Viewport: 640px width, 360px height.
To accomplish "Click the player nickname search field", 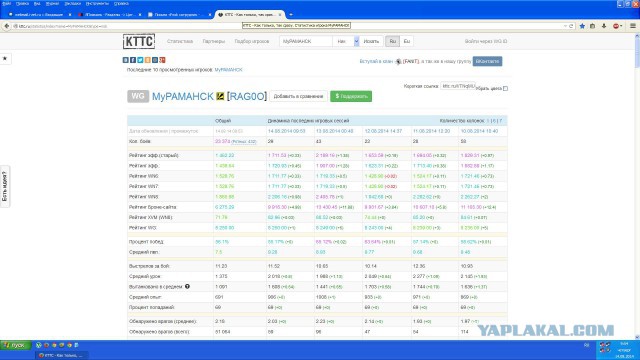I will click(x=306, y=41).
